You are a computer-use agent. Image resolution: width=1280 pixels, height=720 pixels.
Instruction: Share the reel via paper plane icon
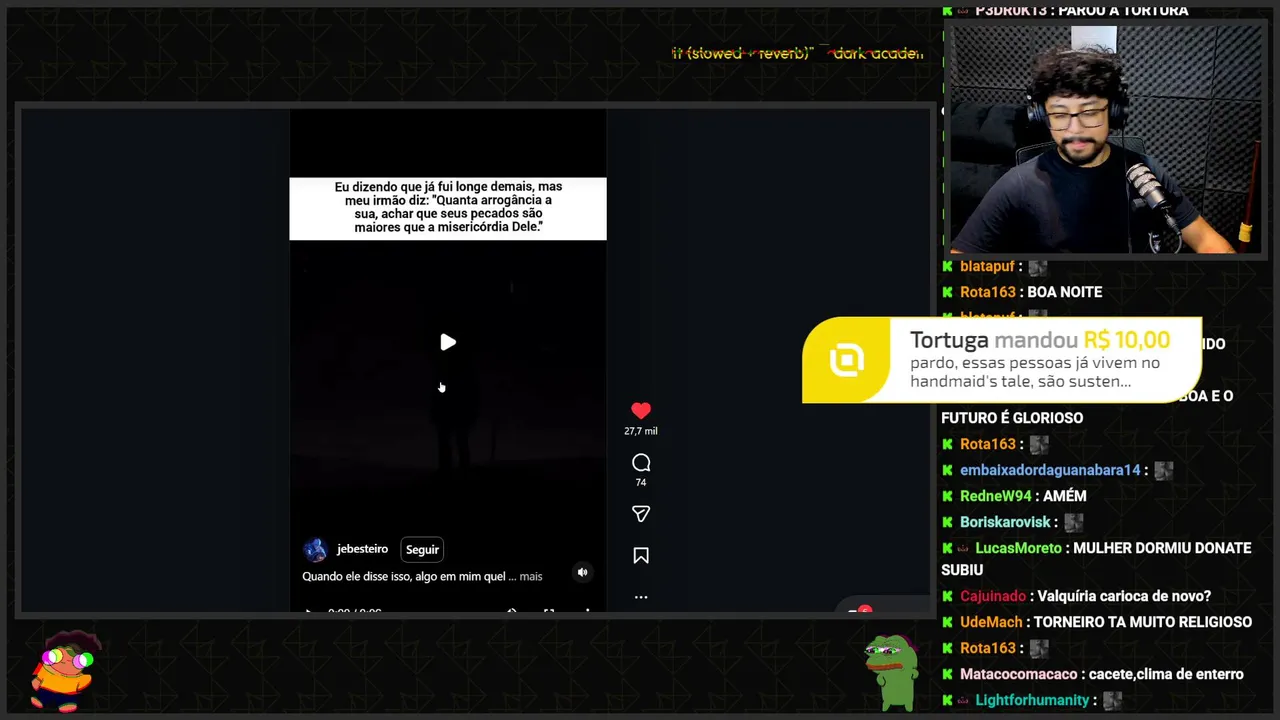(x=641, y=514)
